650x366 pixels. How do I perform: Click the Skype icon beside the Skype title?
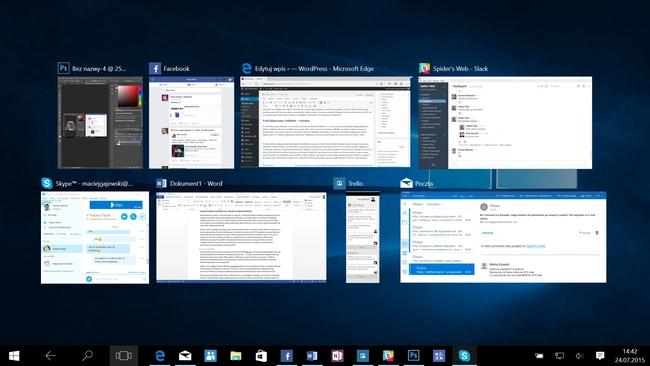47,183
